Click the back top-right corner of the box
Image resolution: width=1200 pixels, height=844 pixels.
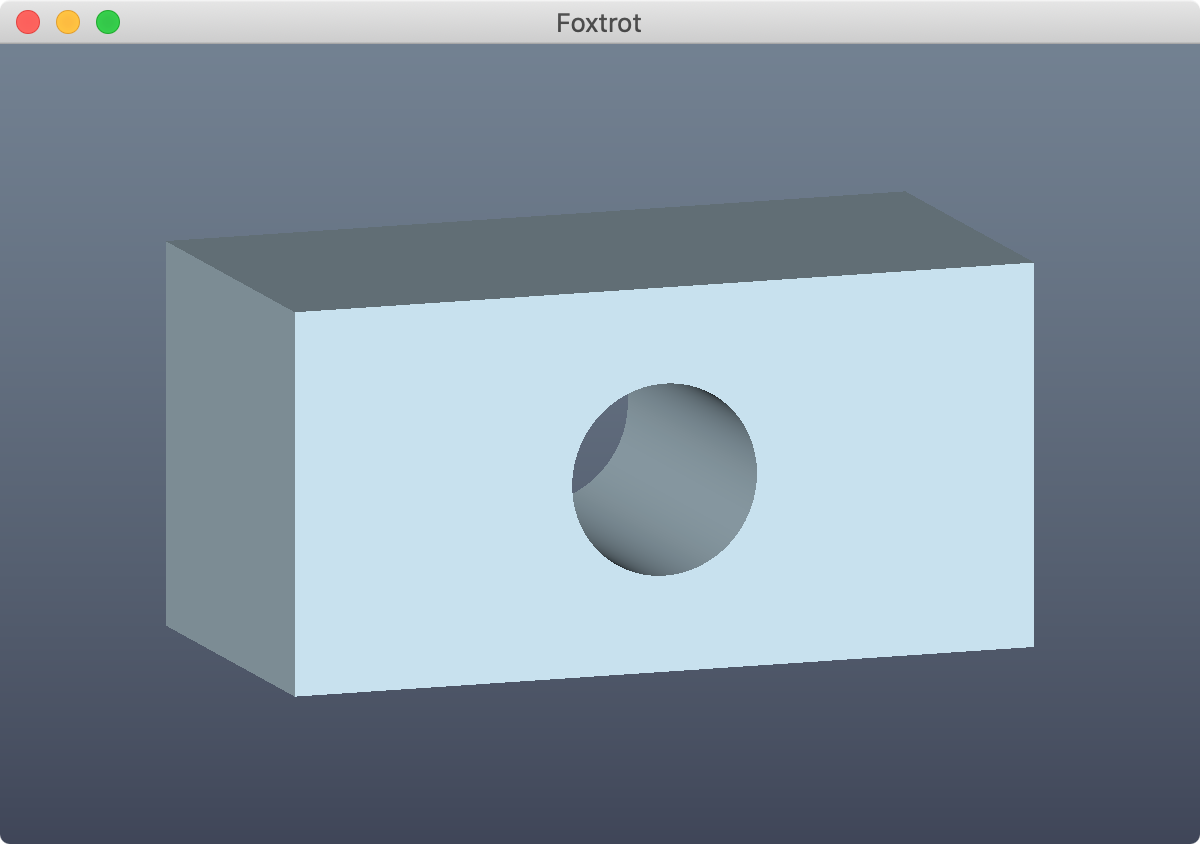click(904, 193)
